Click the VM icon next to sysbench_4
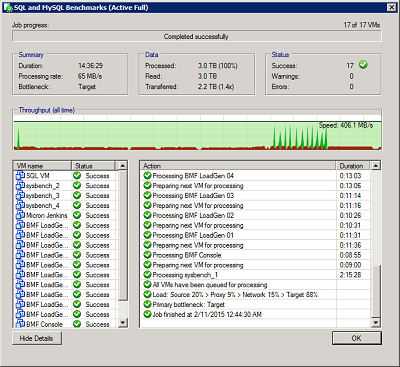This screenshot has width=400, height=367. click(x=20, y=205)
